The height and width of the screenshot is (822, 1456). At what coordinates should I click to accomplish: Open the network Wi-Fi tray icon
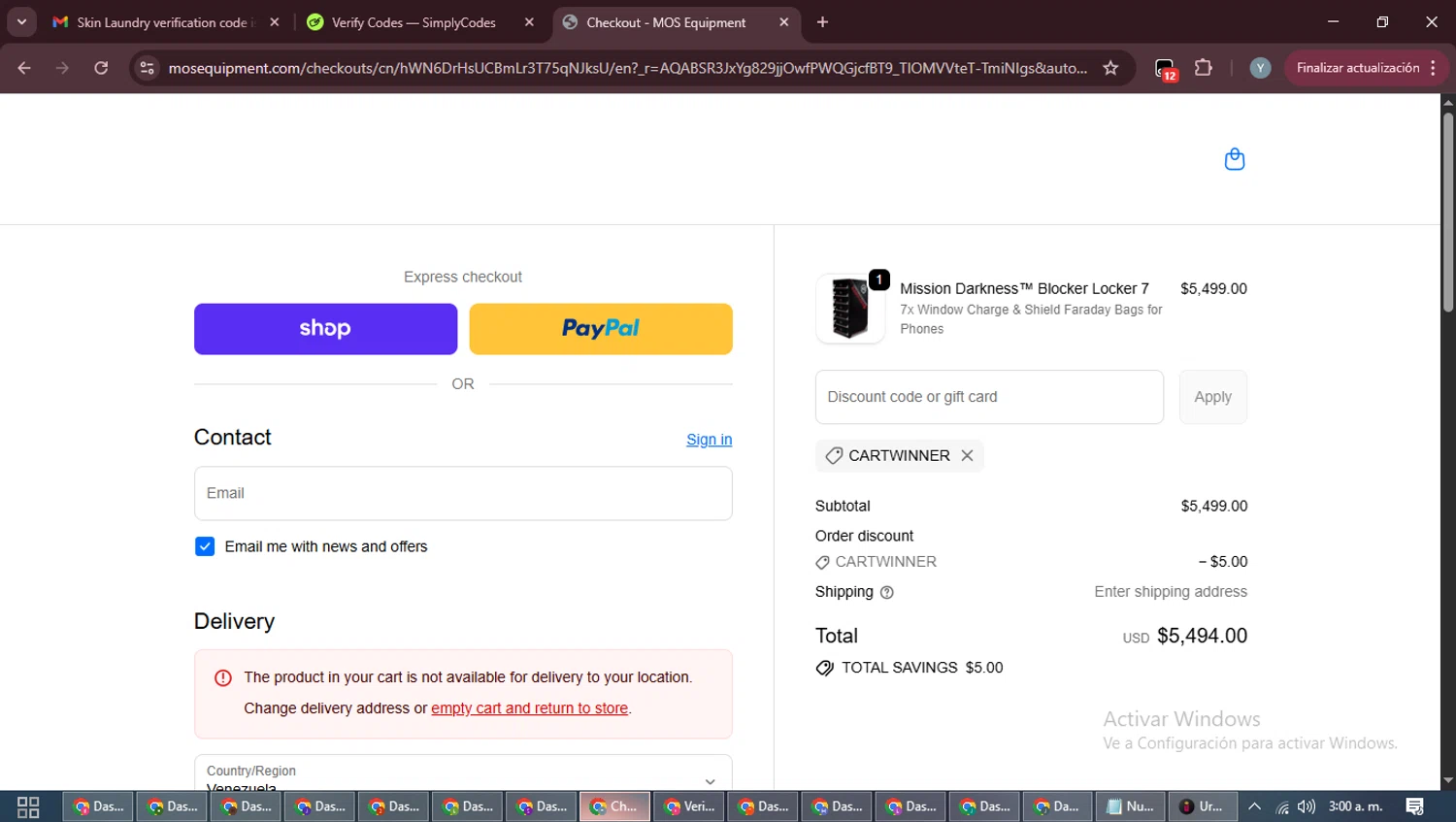pos(1282,806)
